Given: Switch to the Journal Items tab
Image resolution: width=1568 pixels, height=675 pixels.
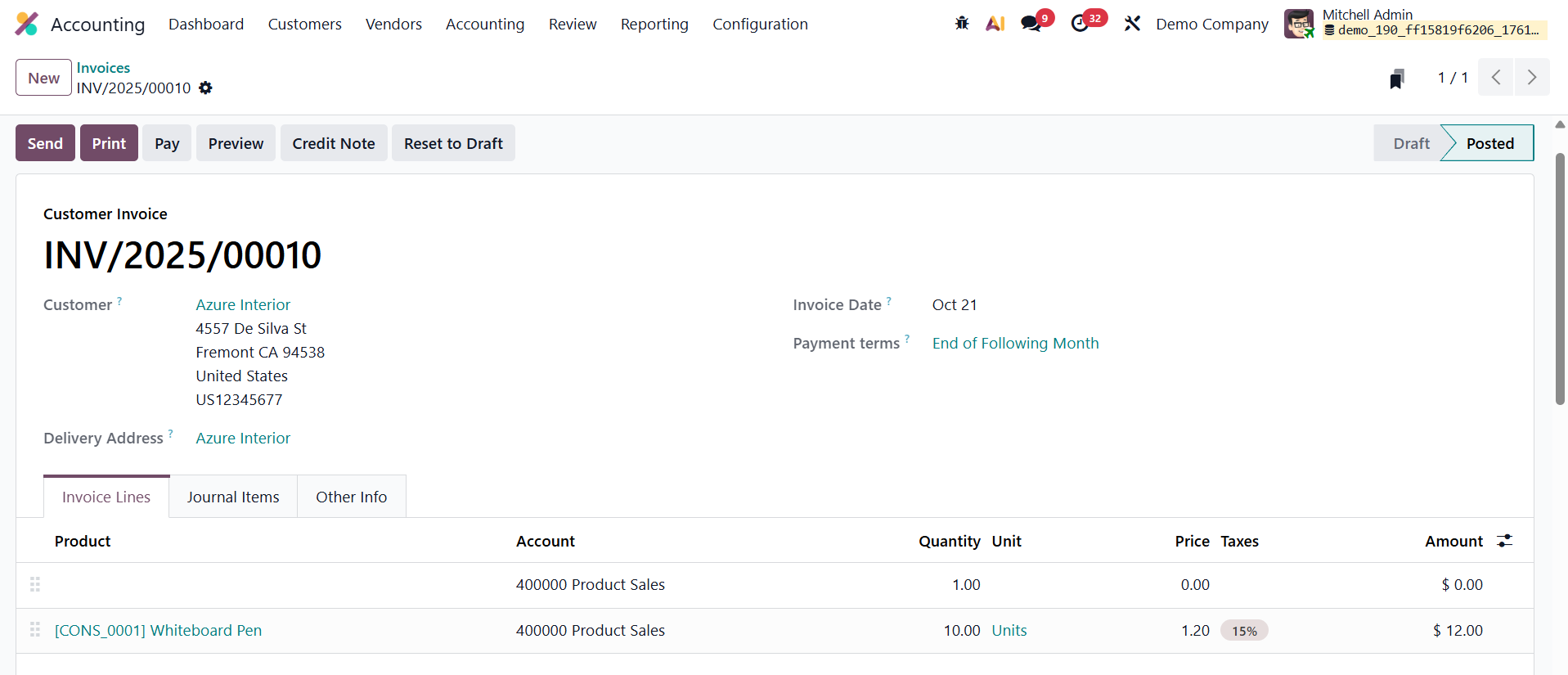Looking at the screenshot, I should (233, 497).
